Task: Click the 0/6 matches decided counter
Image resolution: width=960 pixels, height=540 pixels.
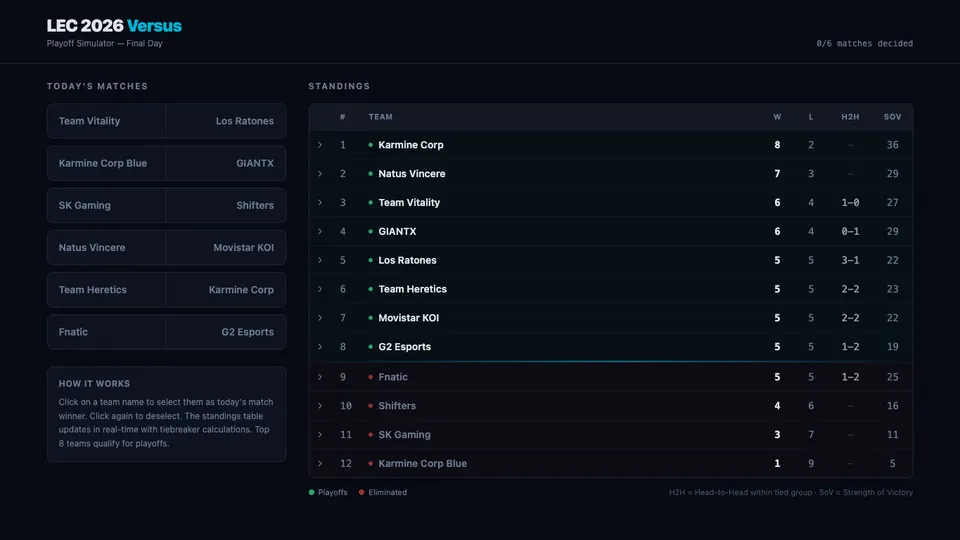Action: 864,43
